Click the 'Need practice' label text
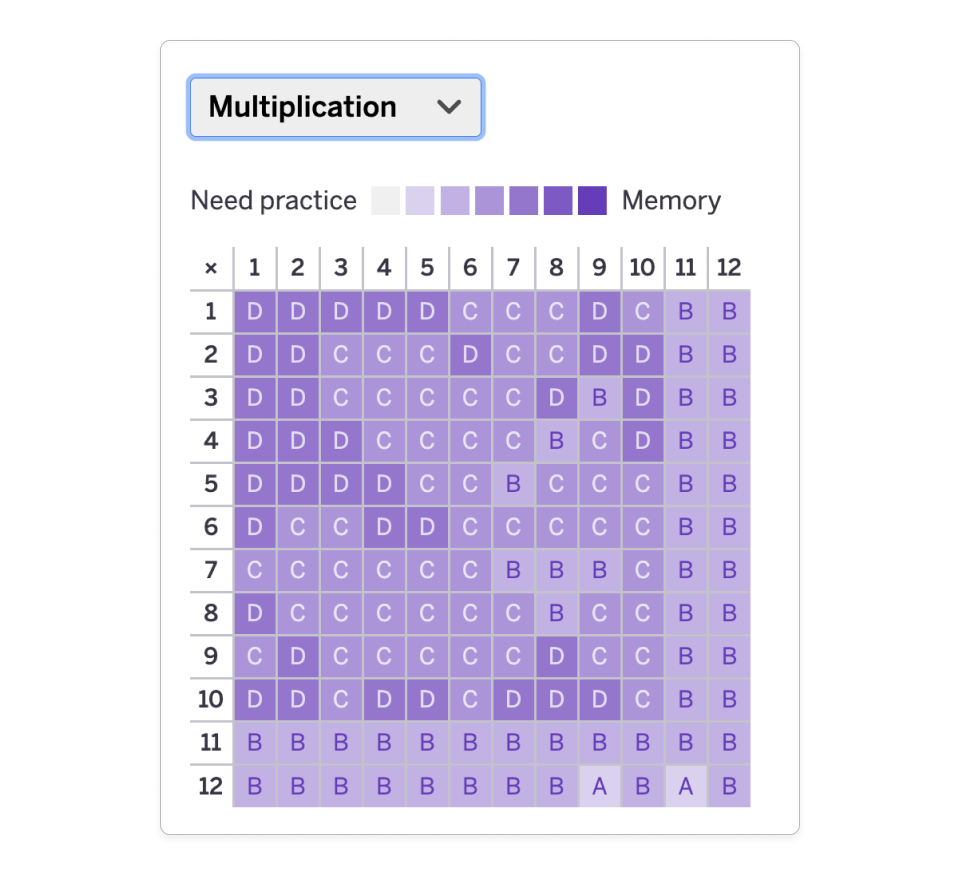The width and height of the screenshot is (960, 875). tap(273, 200)
